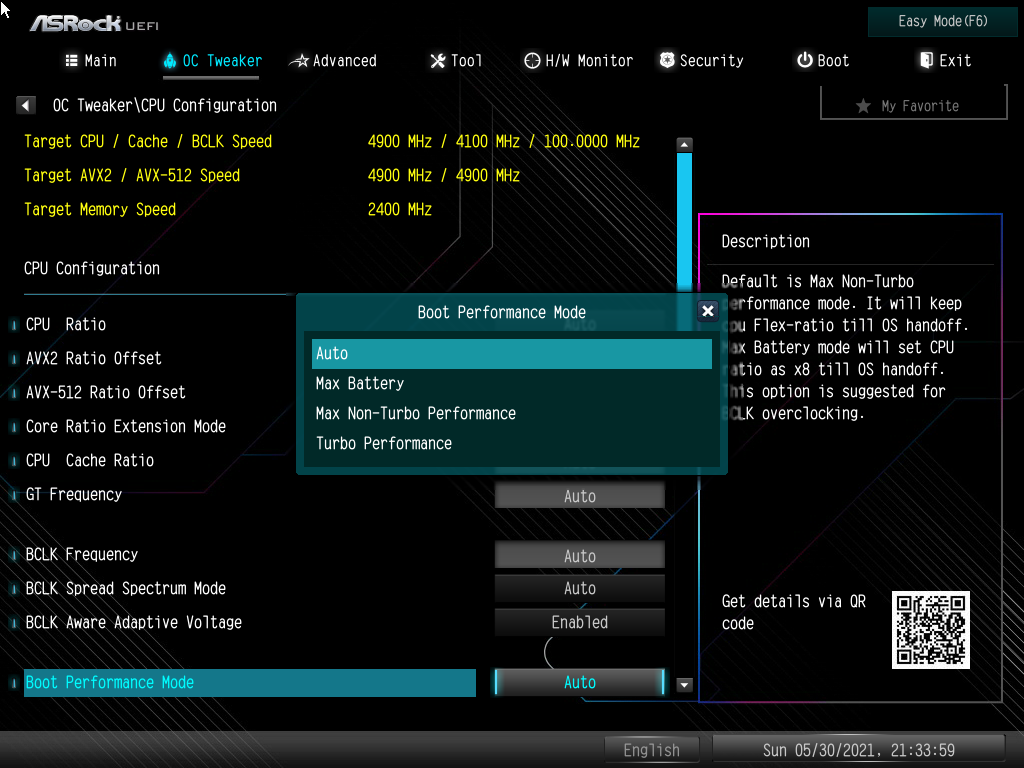Click the ASRock UEFI logo

click(93, 22)
